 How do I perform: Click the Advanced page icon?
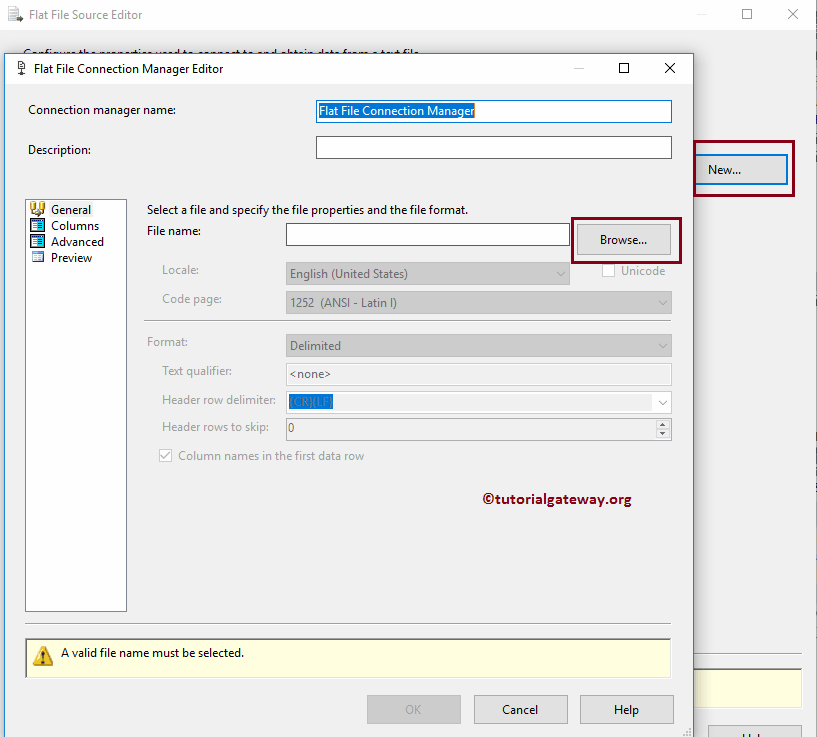[x=37, y=241]
